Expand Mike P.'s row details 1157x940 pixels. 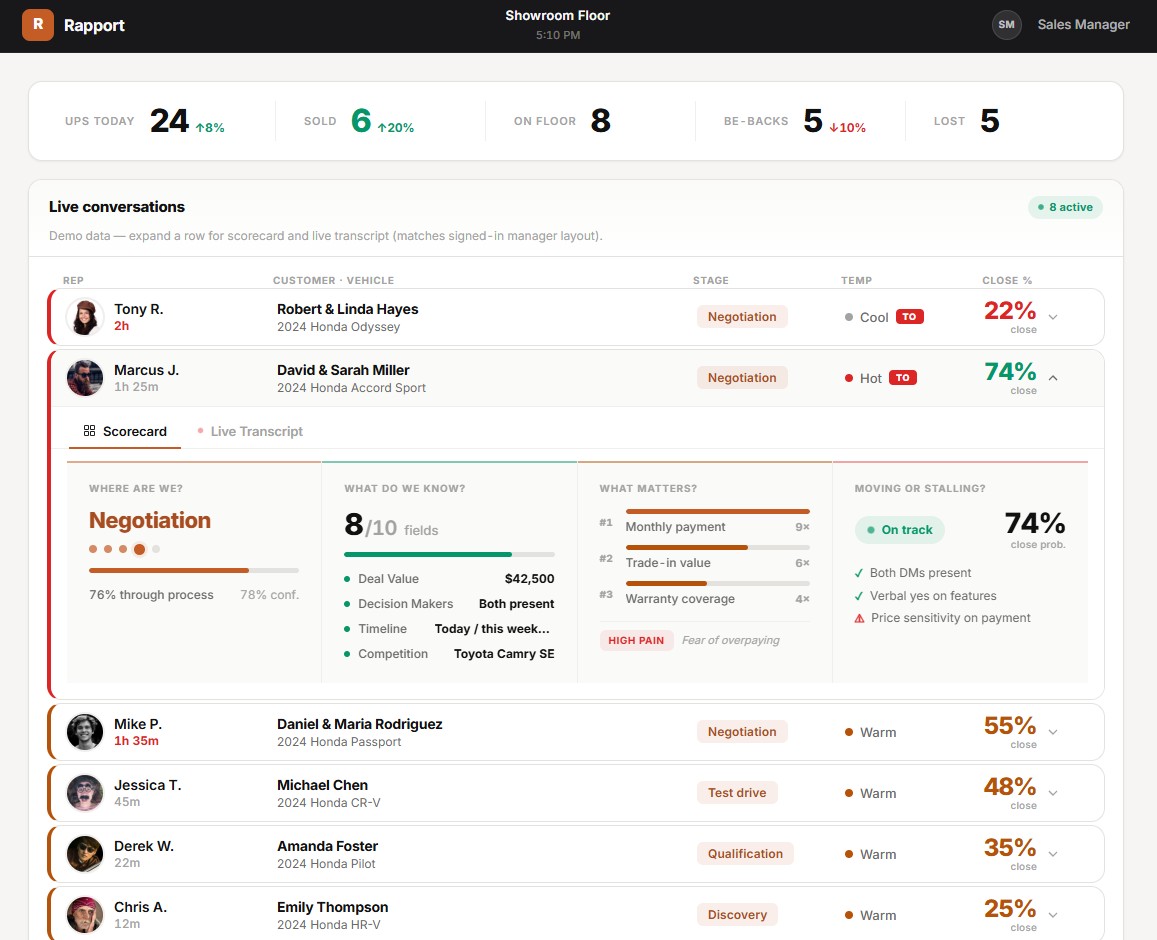(x=1052, y=732)
